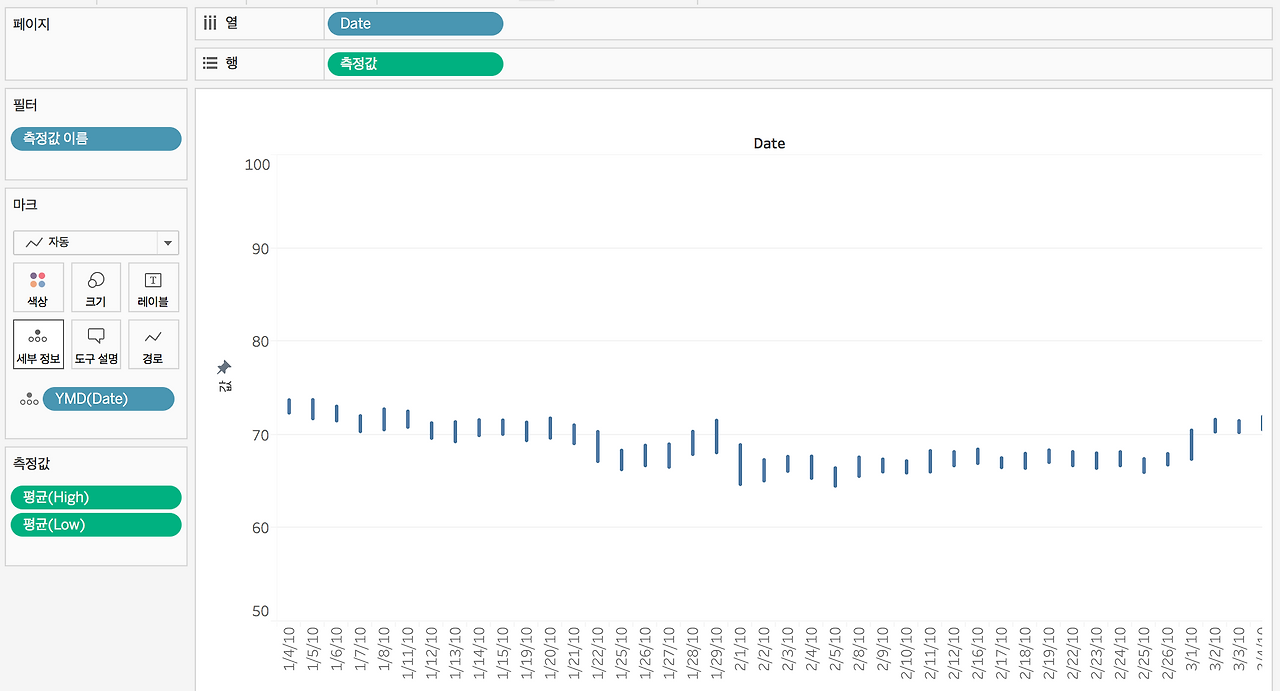This screenshot has width=1280, height=691.
Task: Select the 측정값 pill on rows shelf
Action: (415, 64)
